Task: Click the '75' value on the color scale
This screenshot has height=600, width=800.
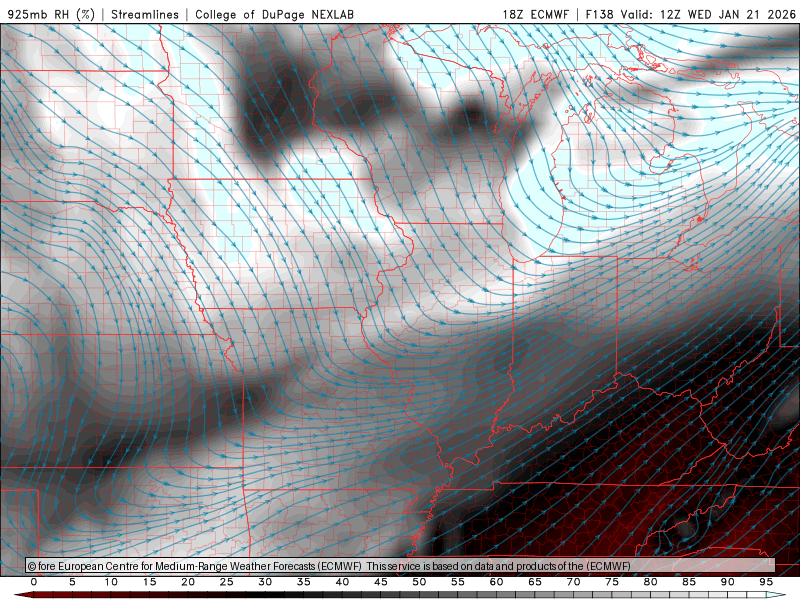Action: [612, 582]
